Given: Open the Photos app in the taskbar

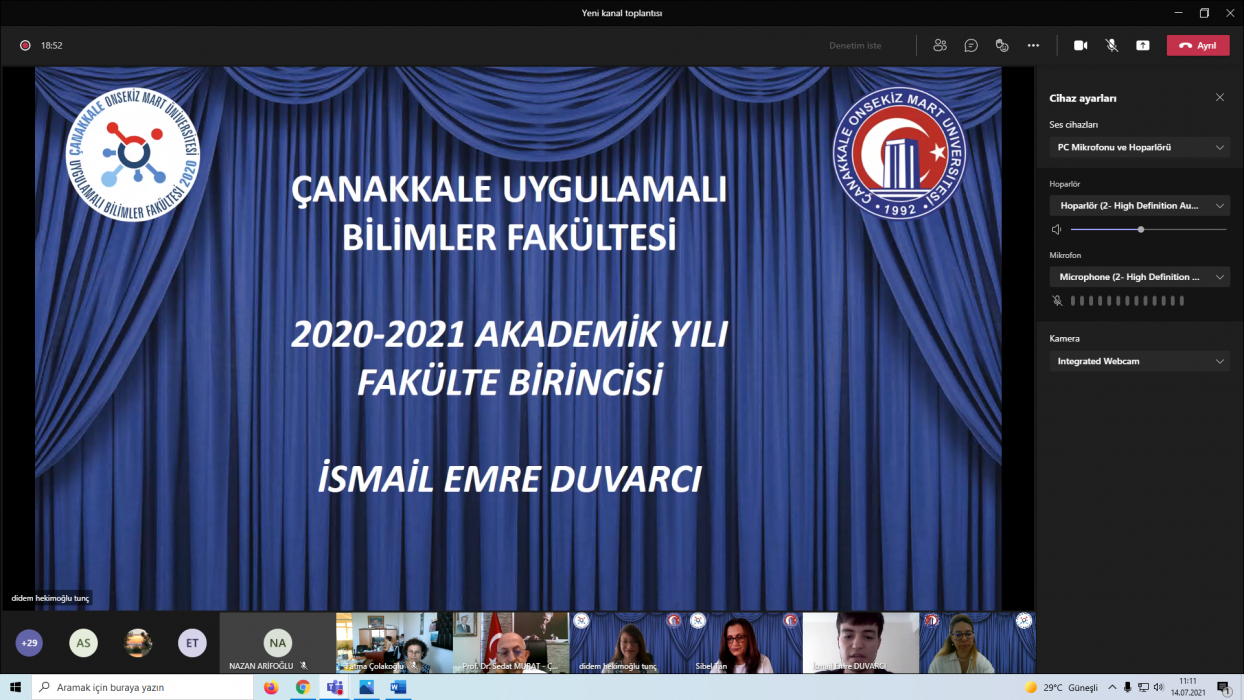Looking at the screenshot, I should tap(367, 687).
